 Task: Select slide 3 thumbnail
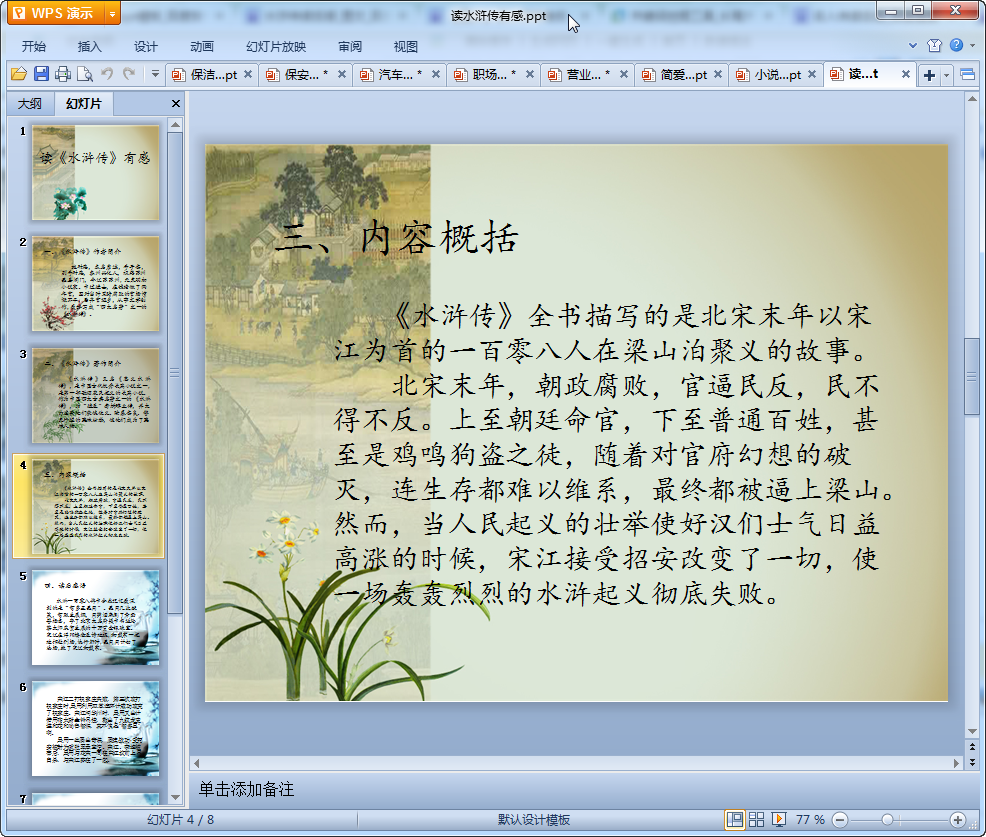click(x=96, y=396)
